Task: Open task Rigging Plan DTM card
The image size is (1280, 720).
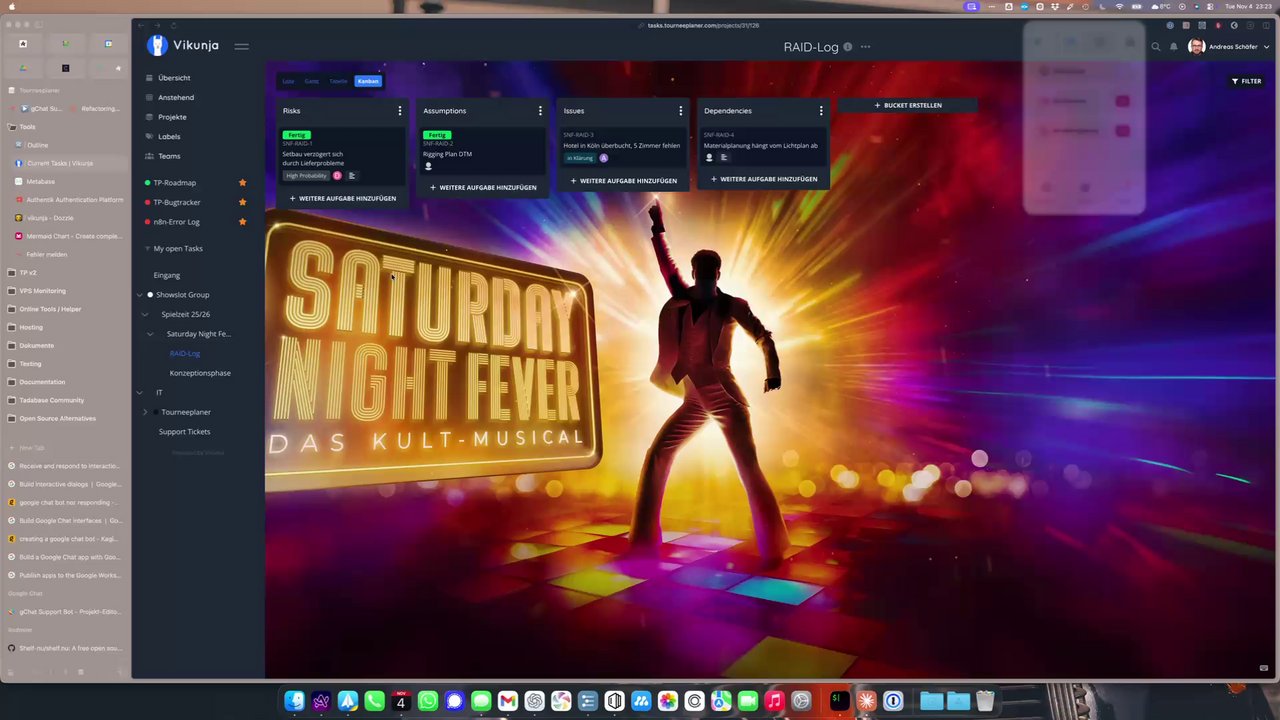Action: (x=483, y=150)
